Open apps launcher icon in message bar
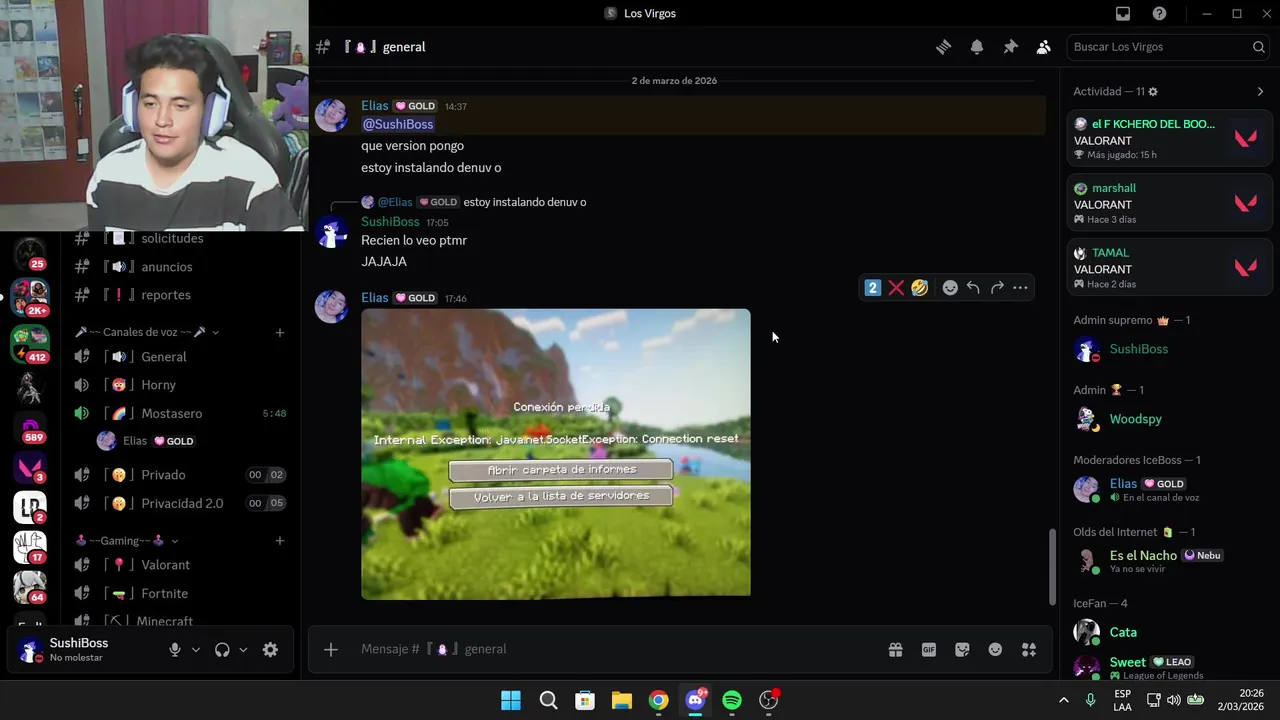Screen dimensions: 1280x720 [x=1029, y=649]
